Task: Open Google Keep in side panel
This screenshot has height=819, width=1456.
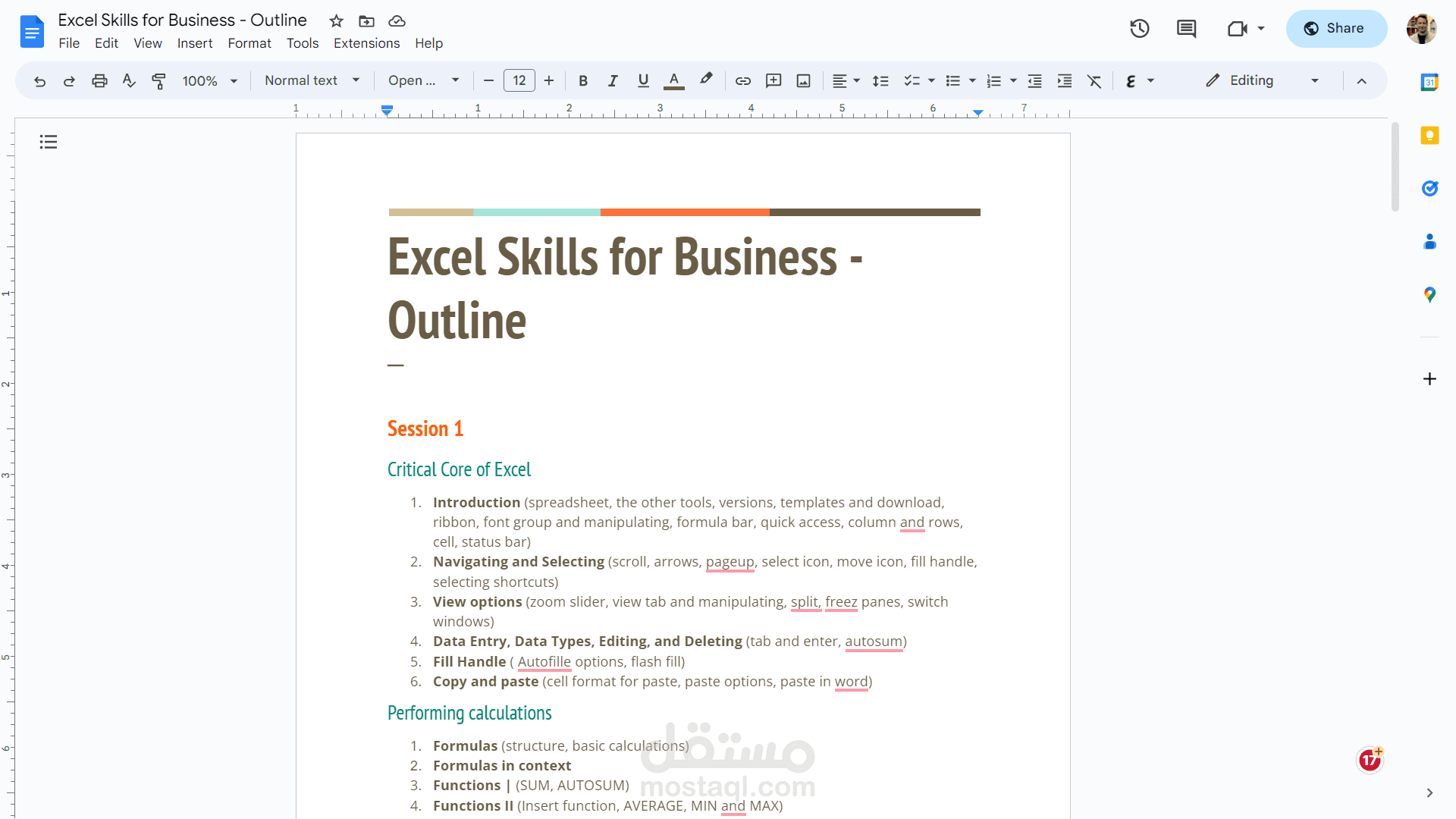Action: 1429,136
